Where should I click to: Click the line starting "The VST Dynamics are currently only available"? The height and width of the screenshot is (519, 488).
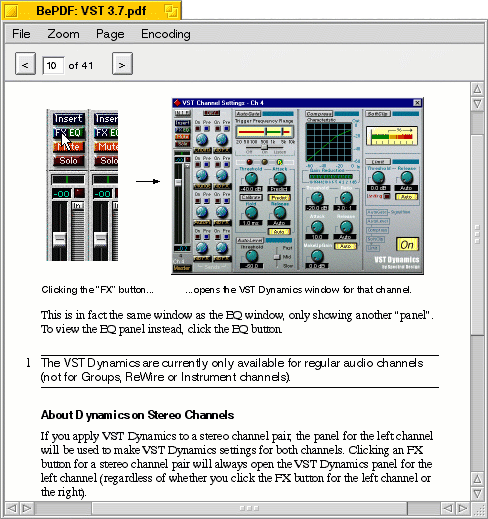pos(232,363)
